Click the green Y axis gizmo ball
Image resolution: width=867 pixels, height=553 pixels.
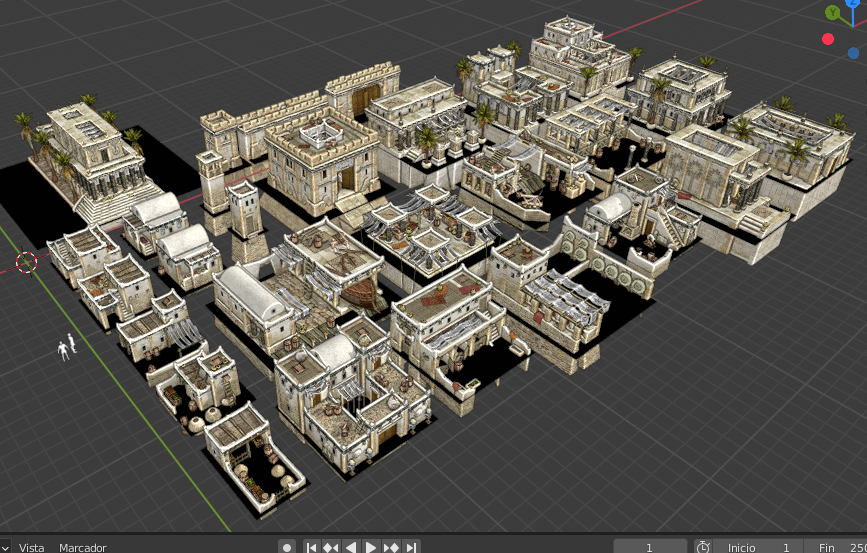point(833,13)
